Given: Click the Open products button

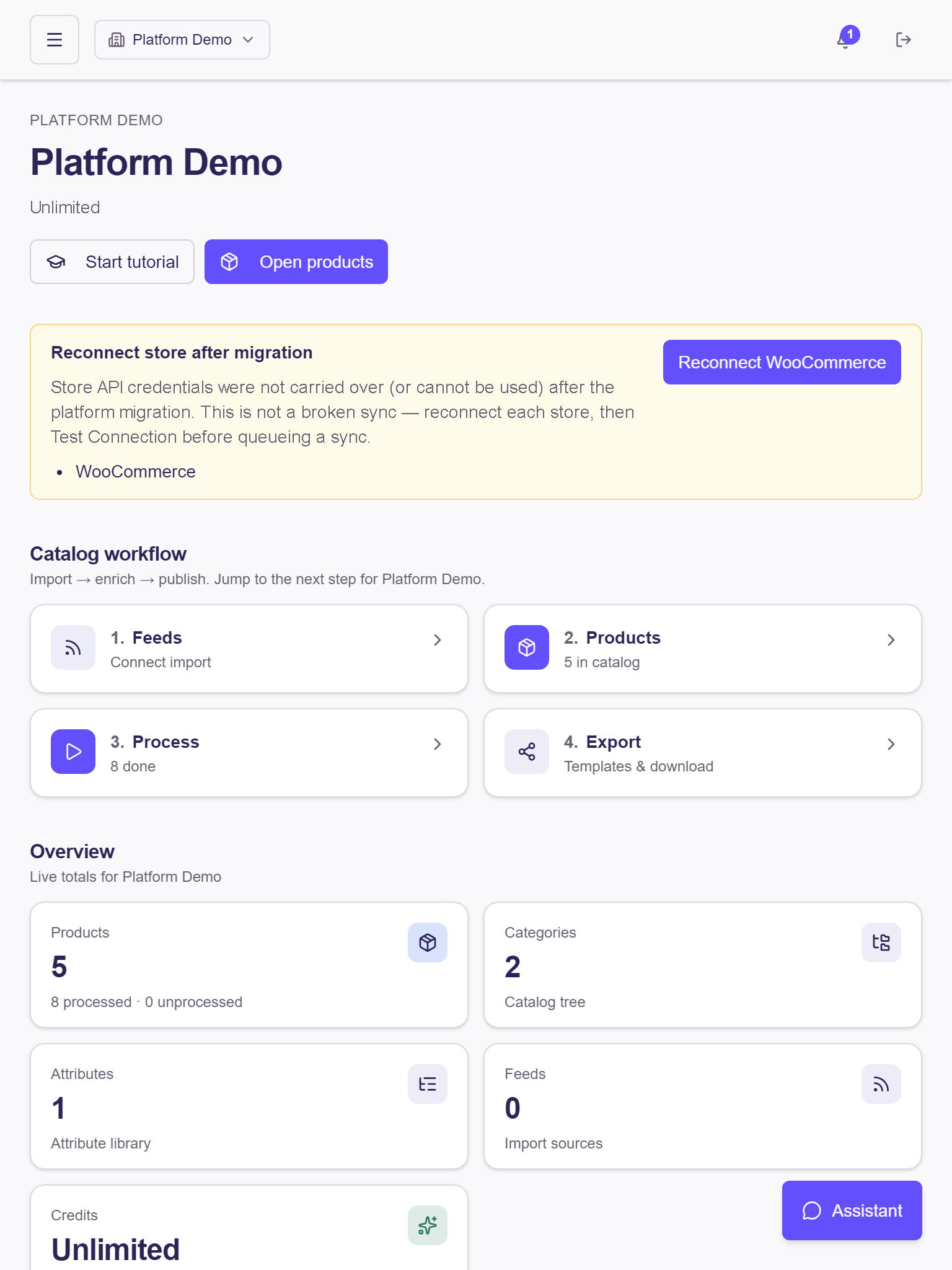Looking at the screenshot, I should [x=296, y=262].
